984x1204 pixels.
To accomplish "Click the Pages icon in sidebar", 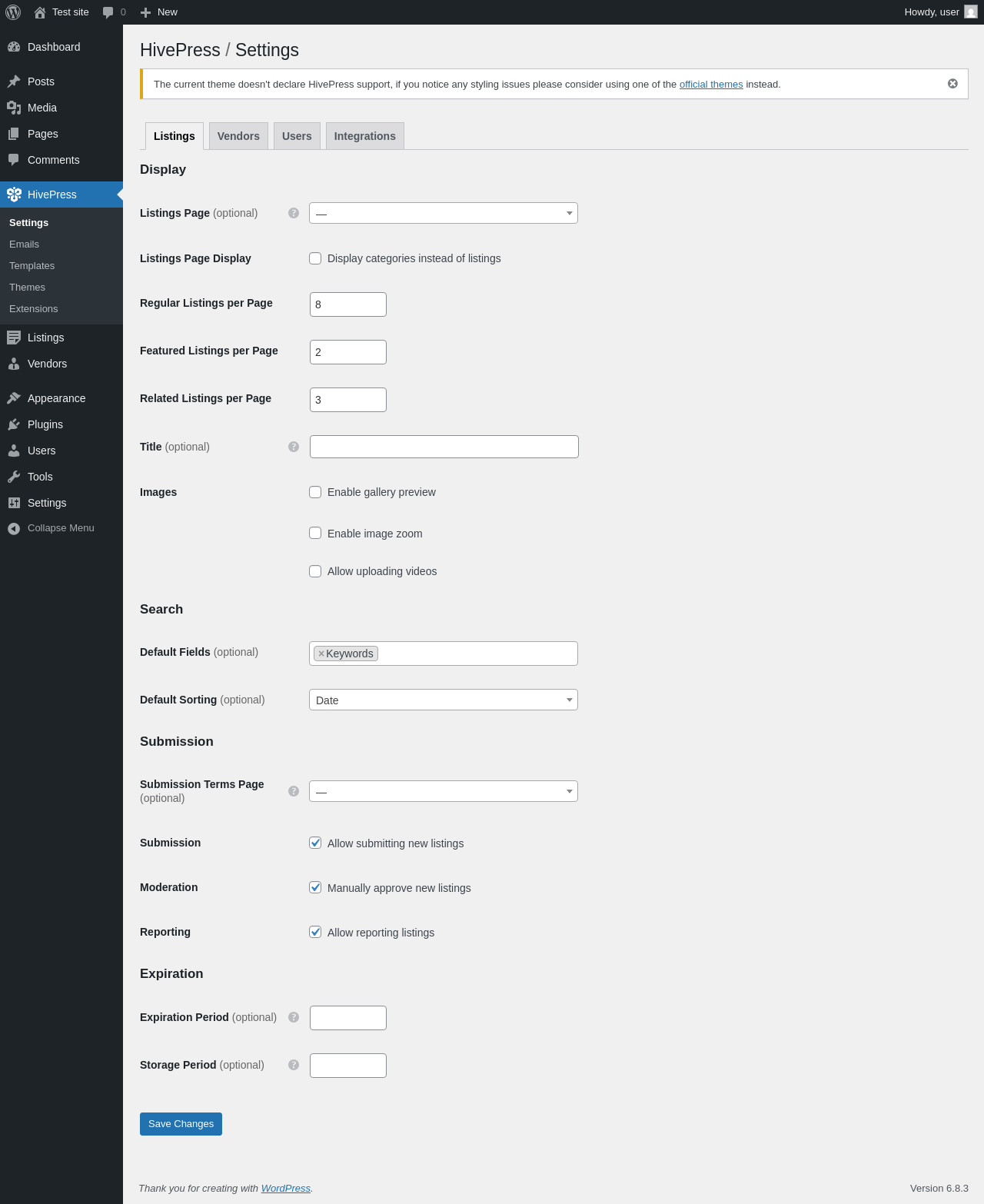I will (14, 134).
